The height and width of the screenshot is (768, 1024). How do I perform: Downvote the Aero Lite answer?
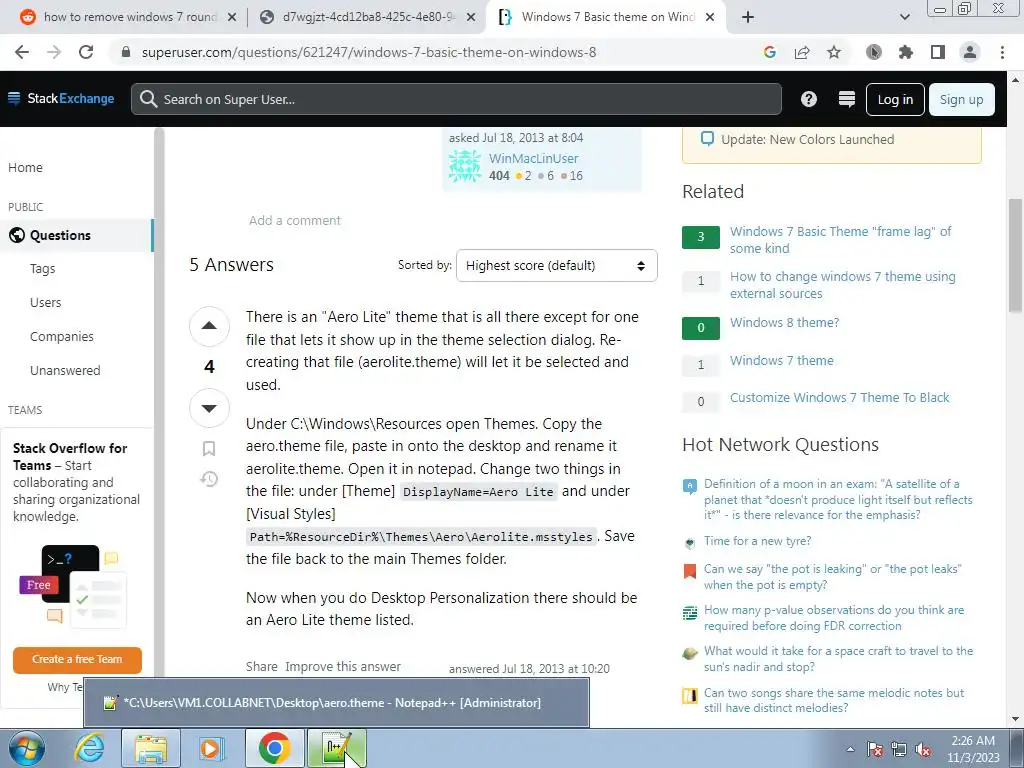coord(209,408)
